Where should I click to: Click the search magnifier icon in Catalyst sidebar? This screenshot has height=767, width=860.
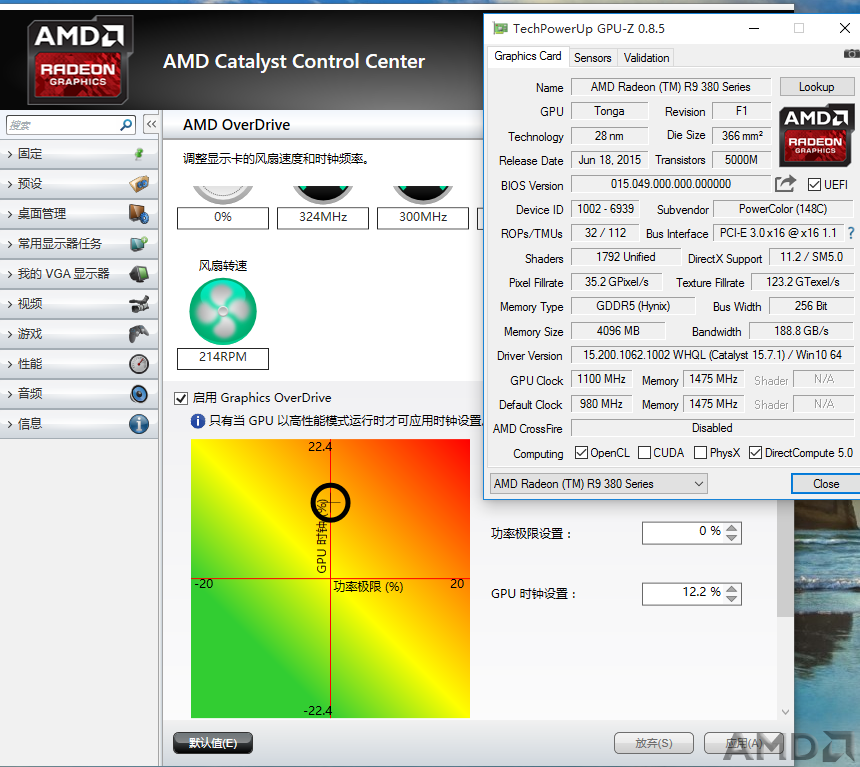(126, 125)
